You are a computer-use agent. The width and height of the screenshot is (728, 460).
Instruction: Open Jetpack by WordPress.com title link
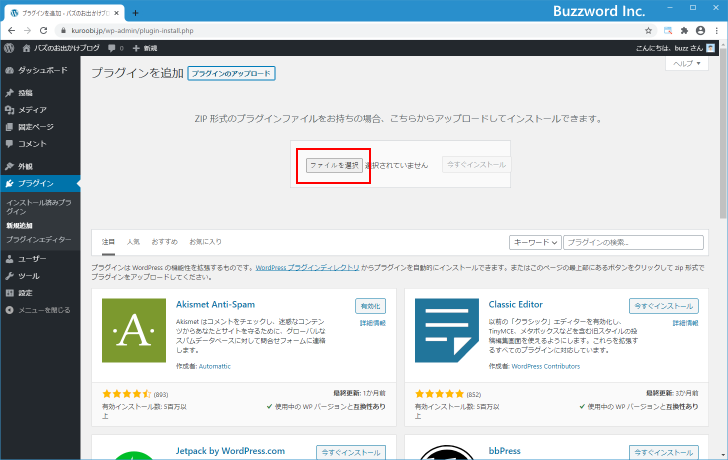tap(230, 451)
